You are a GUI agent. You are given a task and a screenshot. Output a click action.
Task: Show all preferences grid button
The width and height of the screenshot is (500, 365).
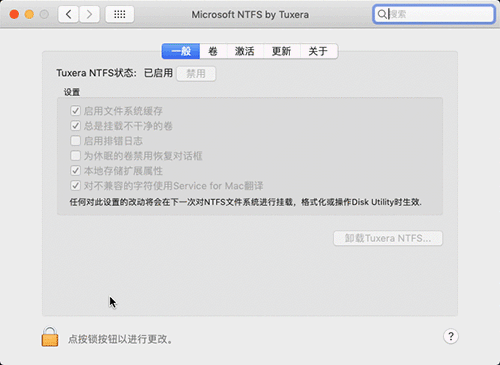(x=120, y=14)
